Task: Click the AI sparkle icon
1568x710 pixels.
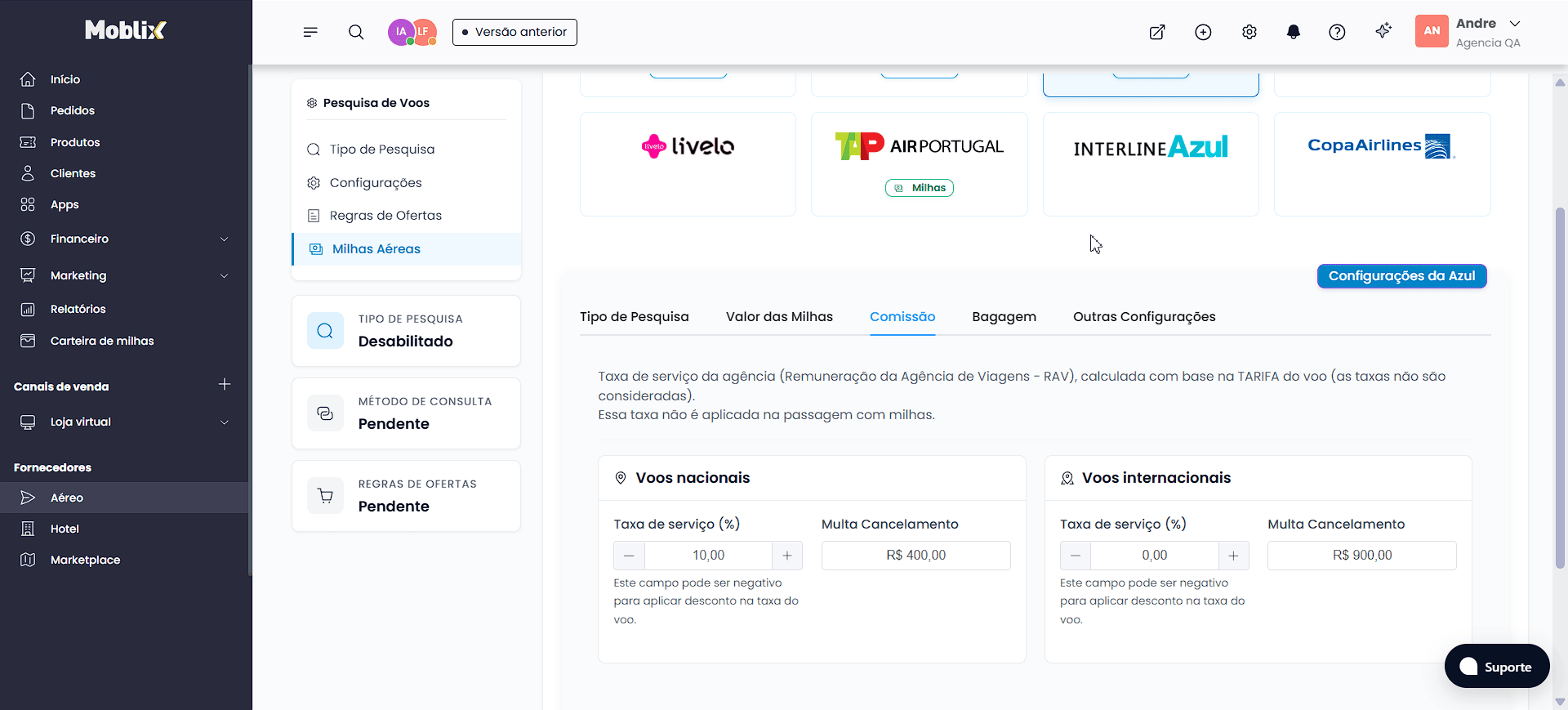Action: (x=1383, y=31)
